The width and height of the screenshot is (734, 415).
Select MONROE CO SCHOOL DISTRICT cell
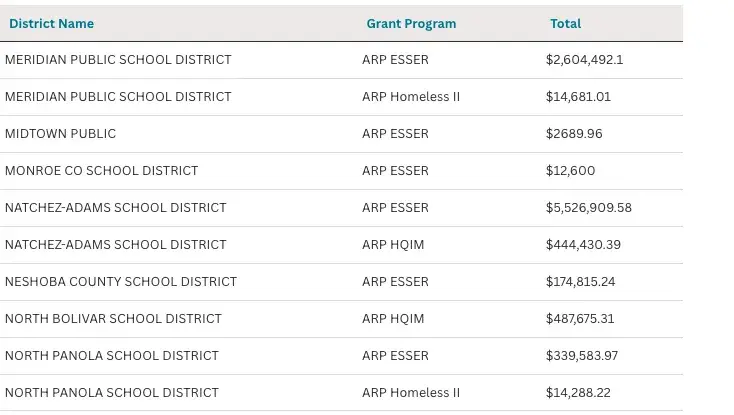[102, 171]
